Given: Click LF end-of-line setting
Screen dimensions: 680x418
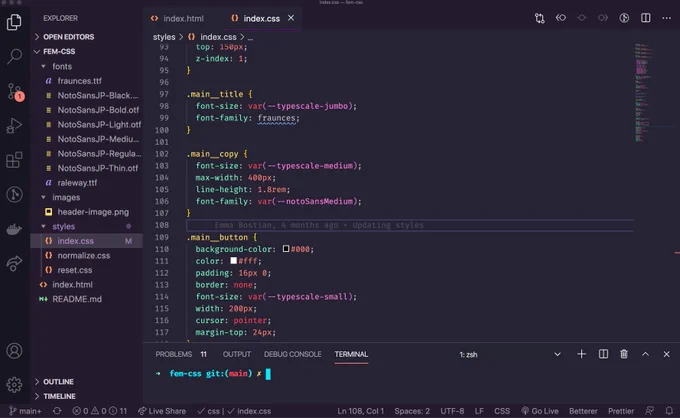Looking at the screenshot, I should [479, 411].
